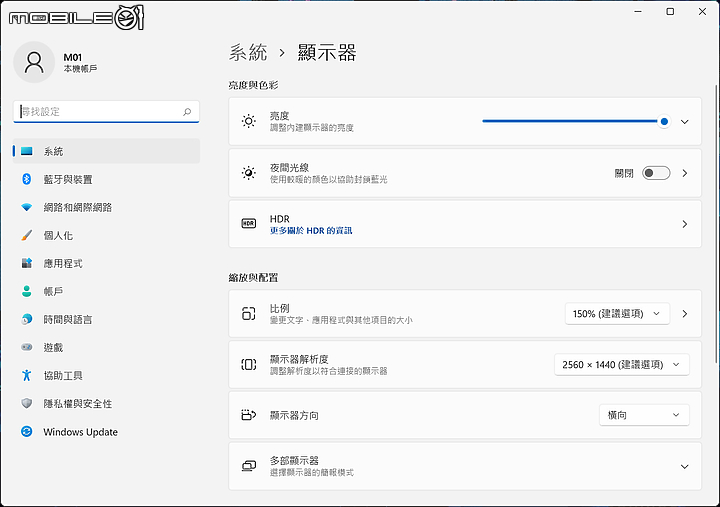Expand the 亮度 brightness options chevron
This screenshot has height=507, width=720.
[685, 122]
